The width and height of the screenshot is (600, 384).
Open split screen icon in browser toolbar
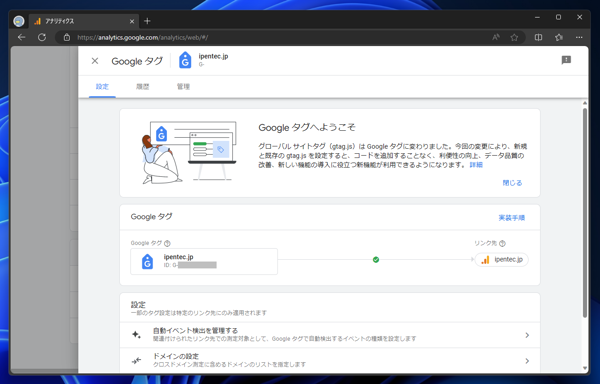point(538,37)
